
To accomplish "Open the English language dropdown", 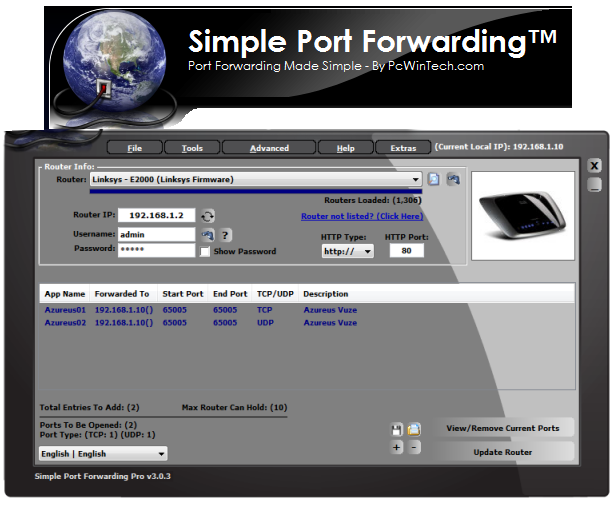I will (x=103, y=454).
